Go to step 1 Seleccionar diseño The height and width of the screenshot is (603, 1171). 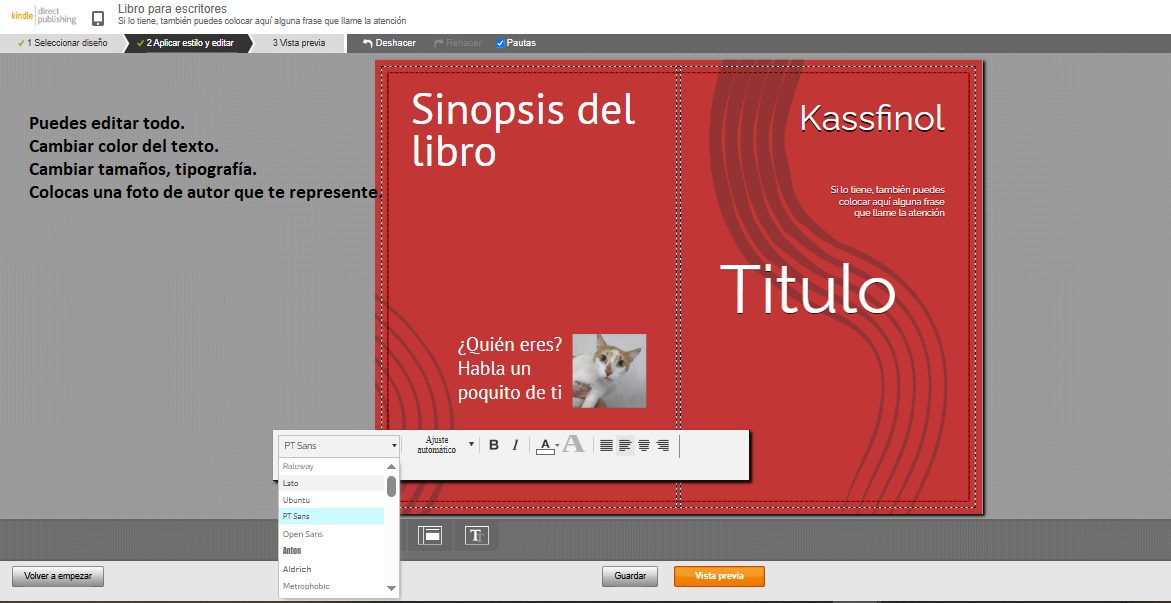(x=62, y=43)
